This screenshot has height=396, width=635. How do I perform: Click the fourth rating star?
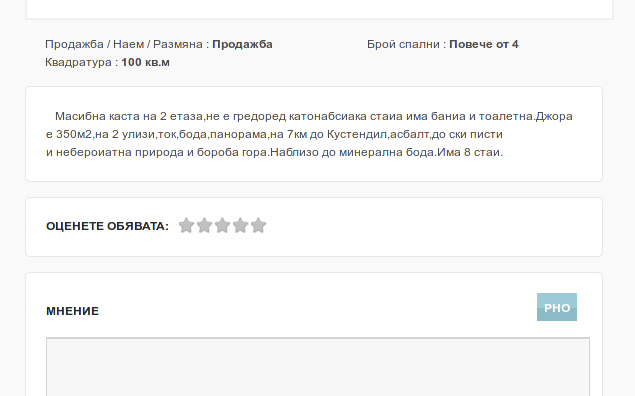point(241,226)
